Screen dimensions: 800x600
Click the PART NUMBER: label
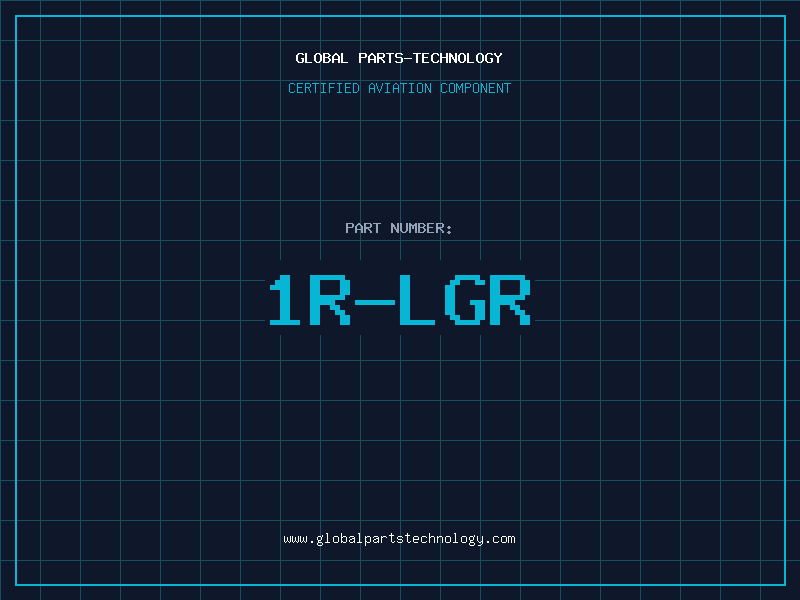coord(399,228)
